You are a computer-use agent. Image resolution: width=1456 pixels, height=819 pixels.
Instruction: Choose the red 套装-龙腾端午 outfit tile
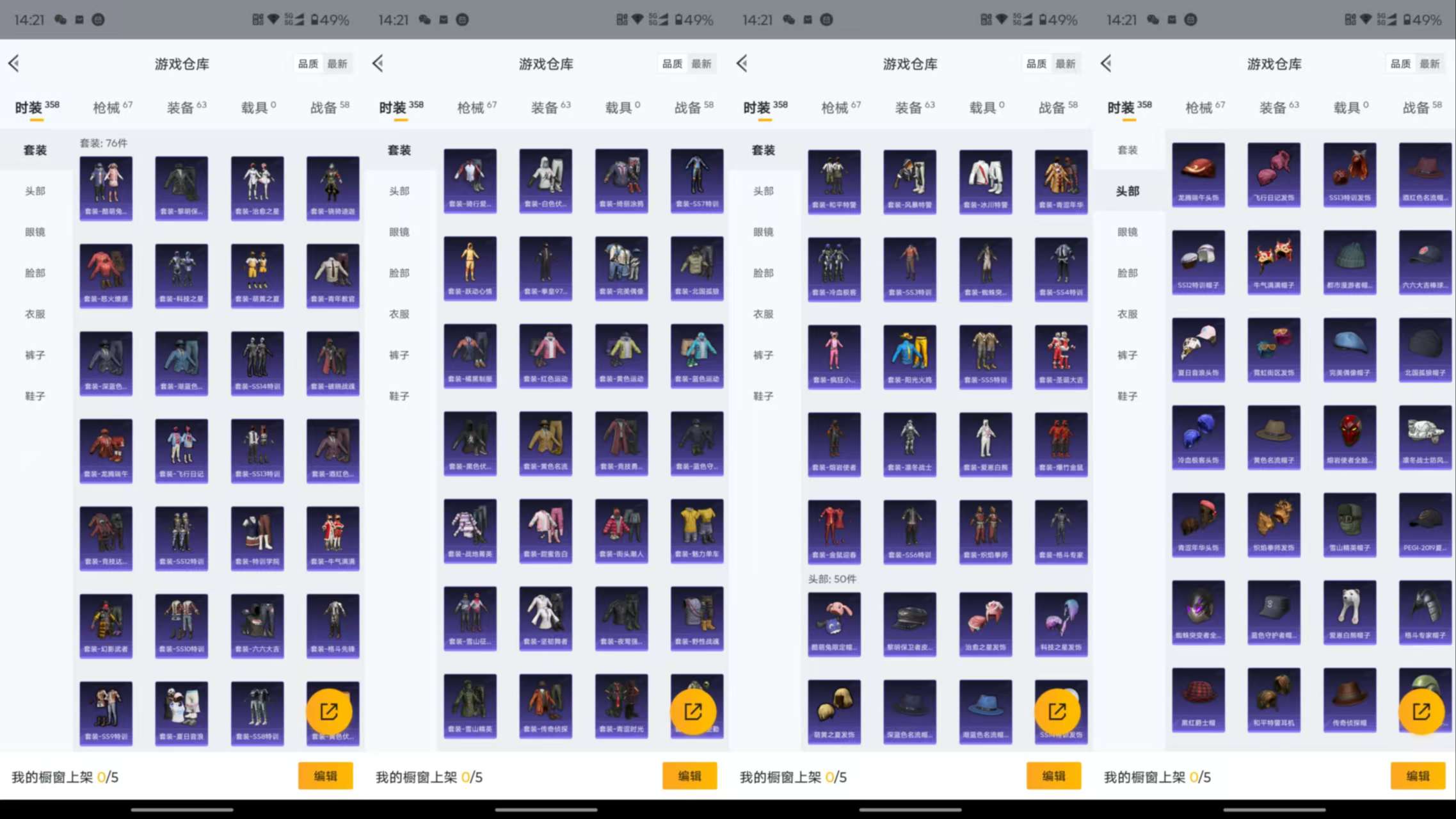(106, 450)
